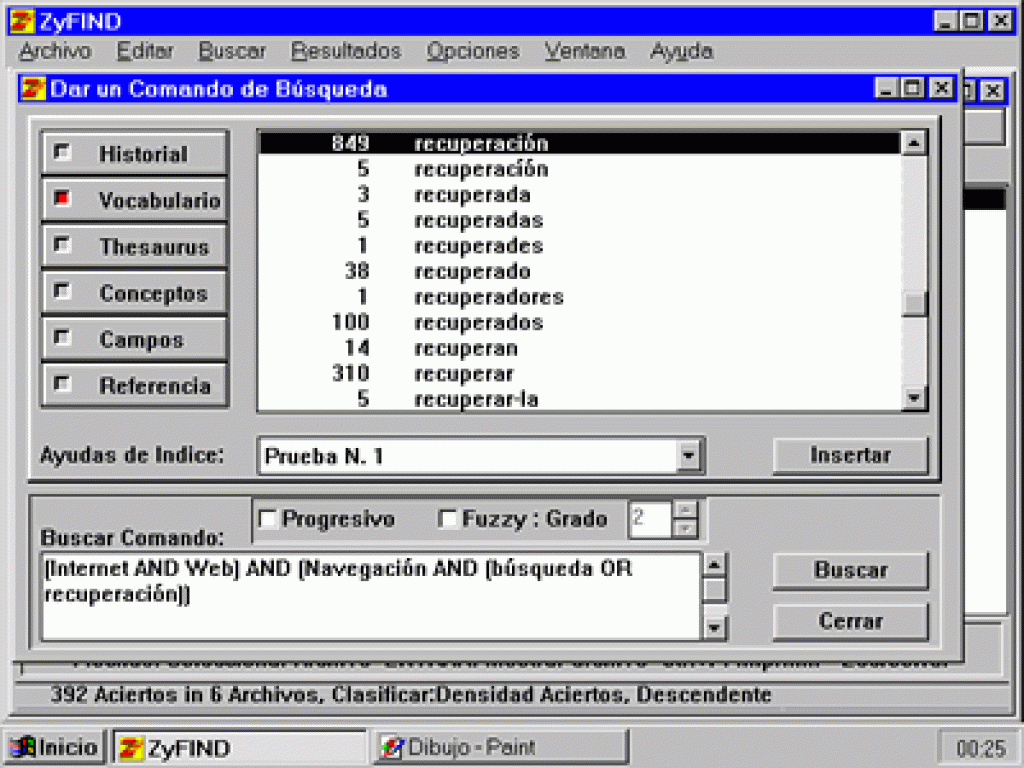Open ZyFIND from the taskbar

(x=238, y=747)
